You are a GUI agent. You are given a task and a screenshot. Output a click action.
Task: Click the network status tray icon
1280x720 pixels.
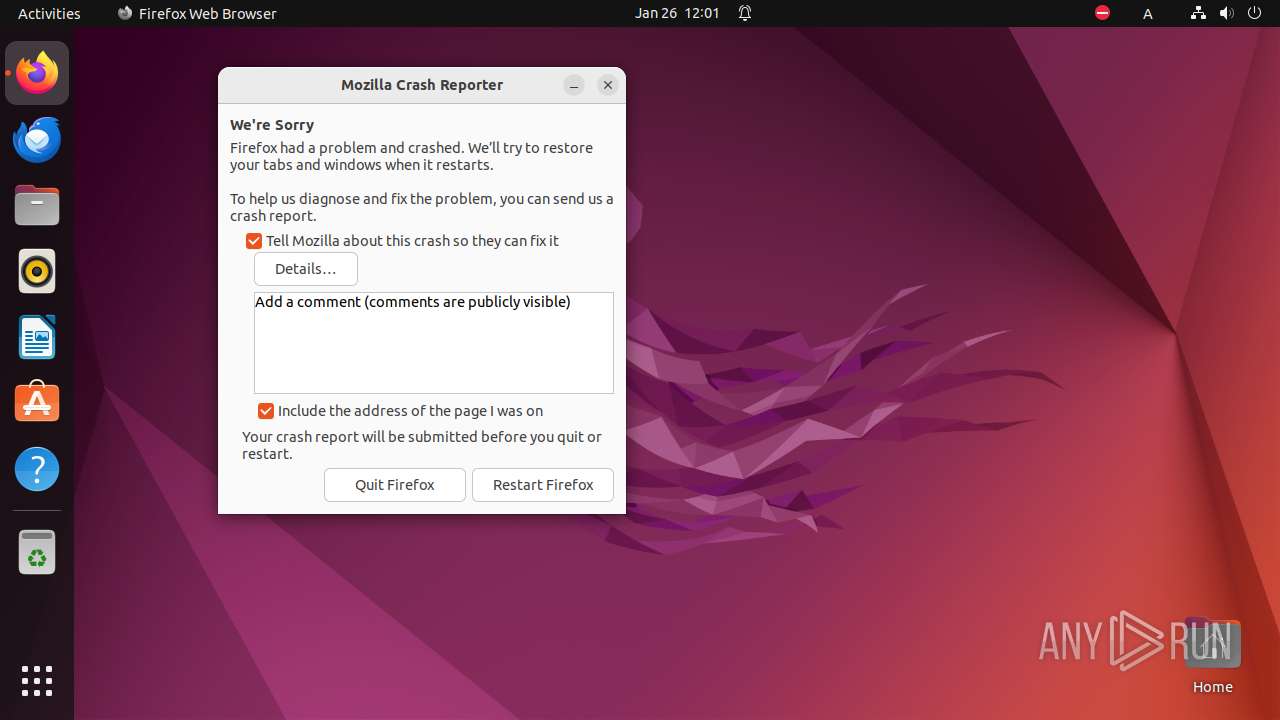click(x=1198, y=13)
